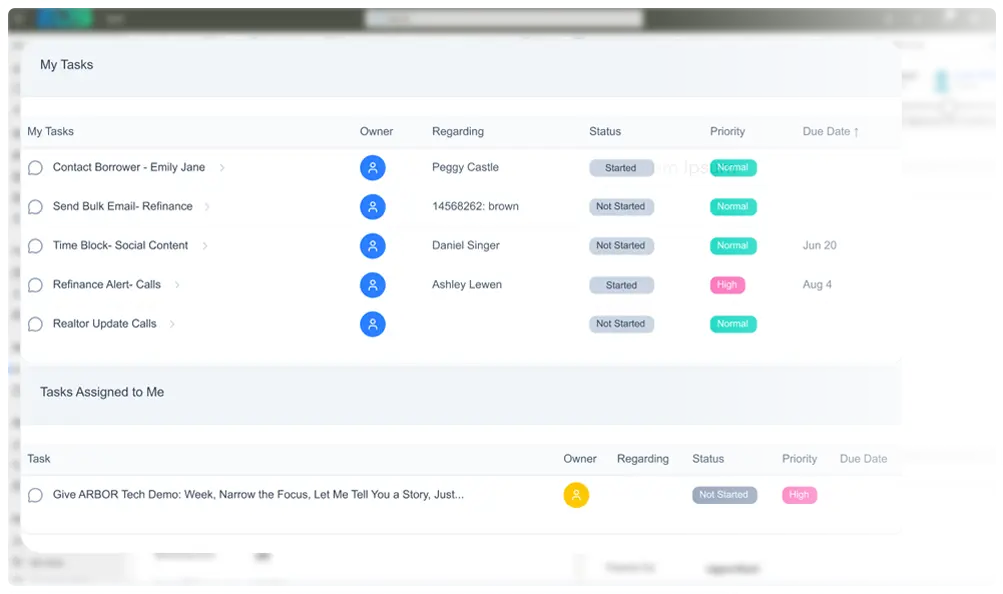The width and height of the screenshot is (1003, 594).
Task: Click the Started status badge for Contact Borrower
Action: (x=621, y=168)
